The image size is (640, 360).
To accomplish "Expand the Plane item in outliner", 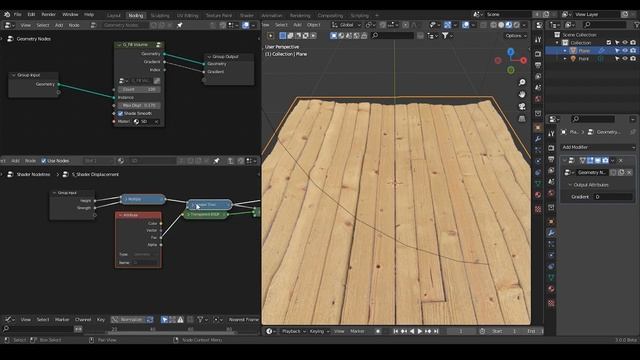I will 565,51.
